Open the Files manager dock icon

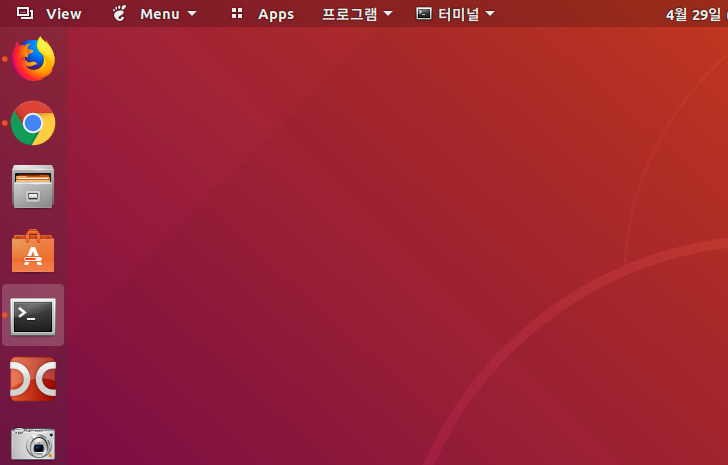click(33, 187)
